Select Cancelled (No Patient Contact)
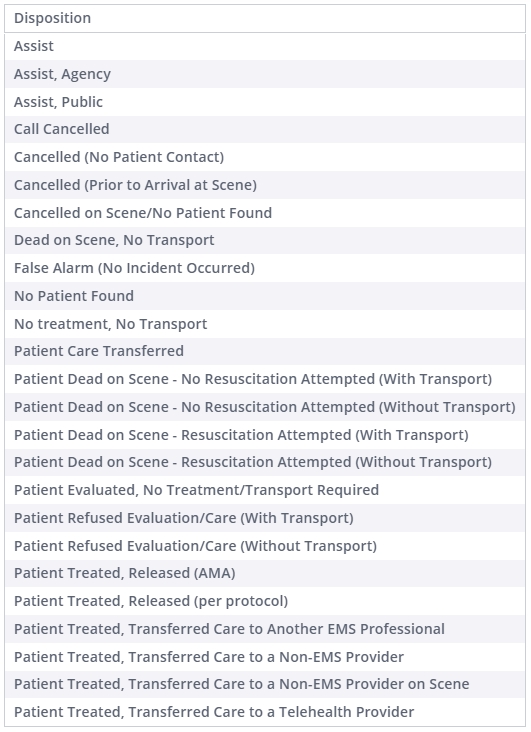531x732 pixels. coord(265,157)
